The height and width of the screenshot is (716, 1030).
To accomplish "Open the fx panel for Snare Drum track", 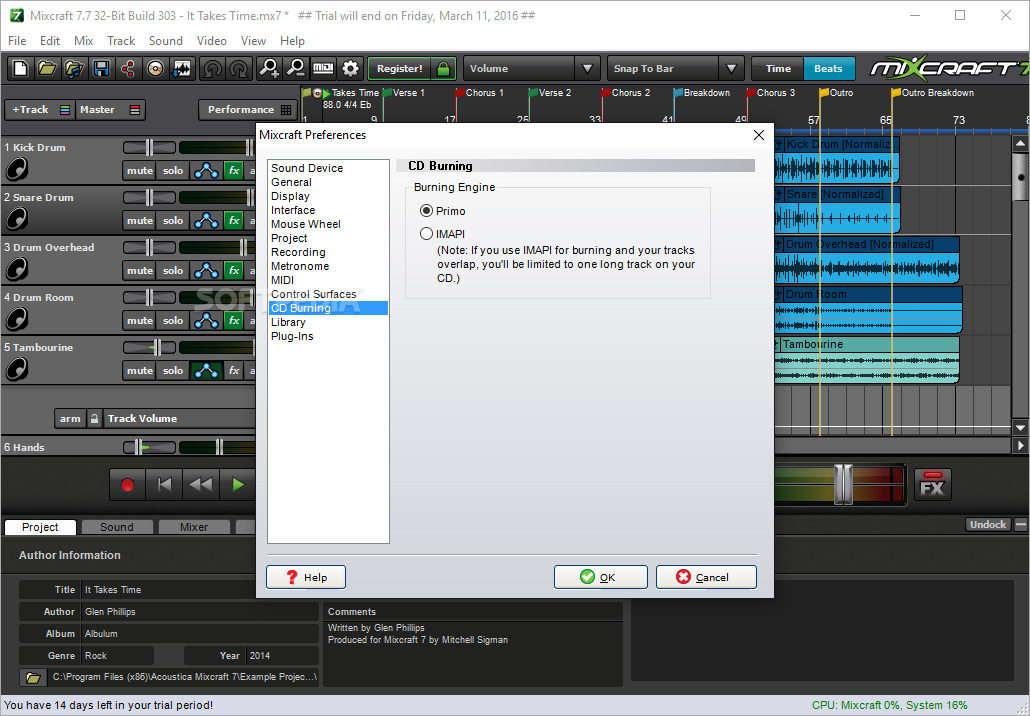I will coord(234,220).
